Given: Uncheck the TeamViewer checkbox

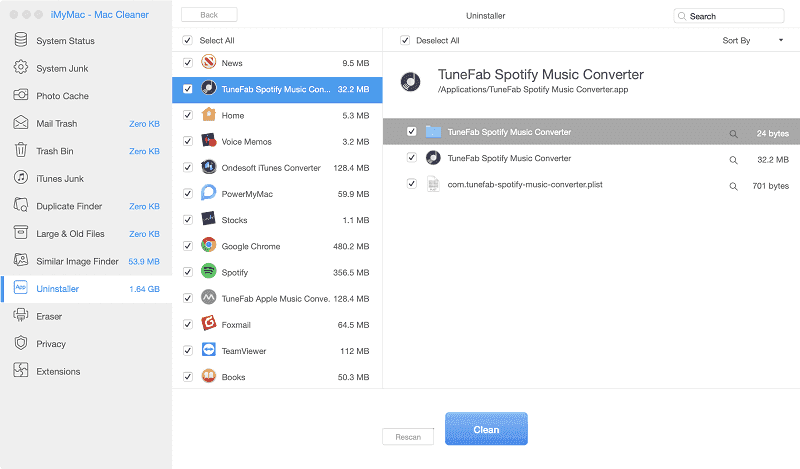Looking at the screenshot, I should (x=188, y=351).
